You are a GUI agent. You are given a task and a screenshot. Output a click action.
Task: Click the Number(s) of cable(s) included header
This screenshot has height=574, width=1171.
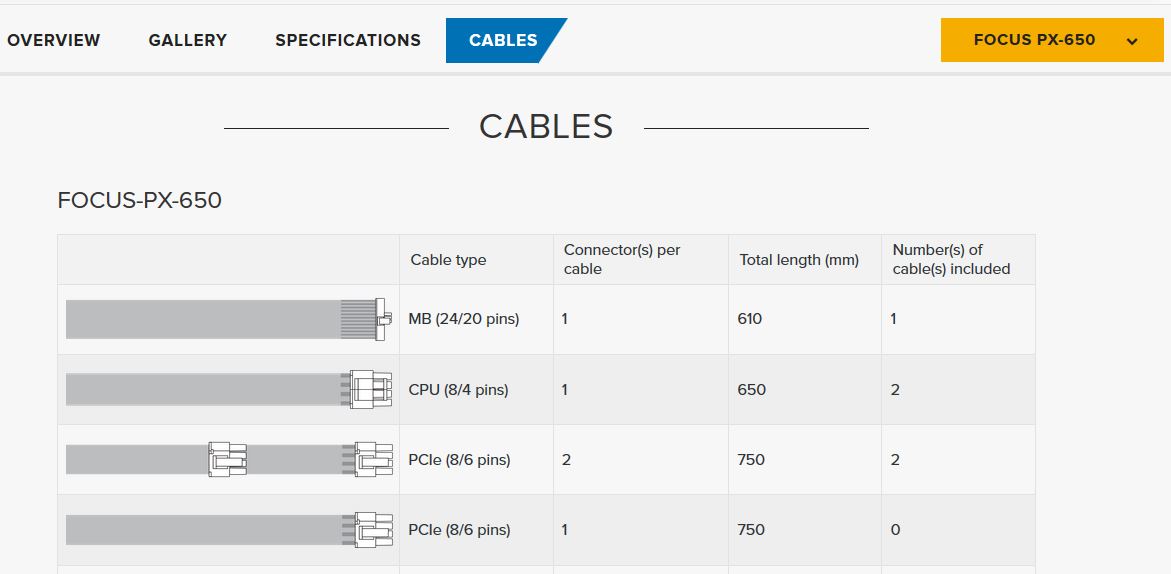pos(951,259)
